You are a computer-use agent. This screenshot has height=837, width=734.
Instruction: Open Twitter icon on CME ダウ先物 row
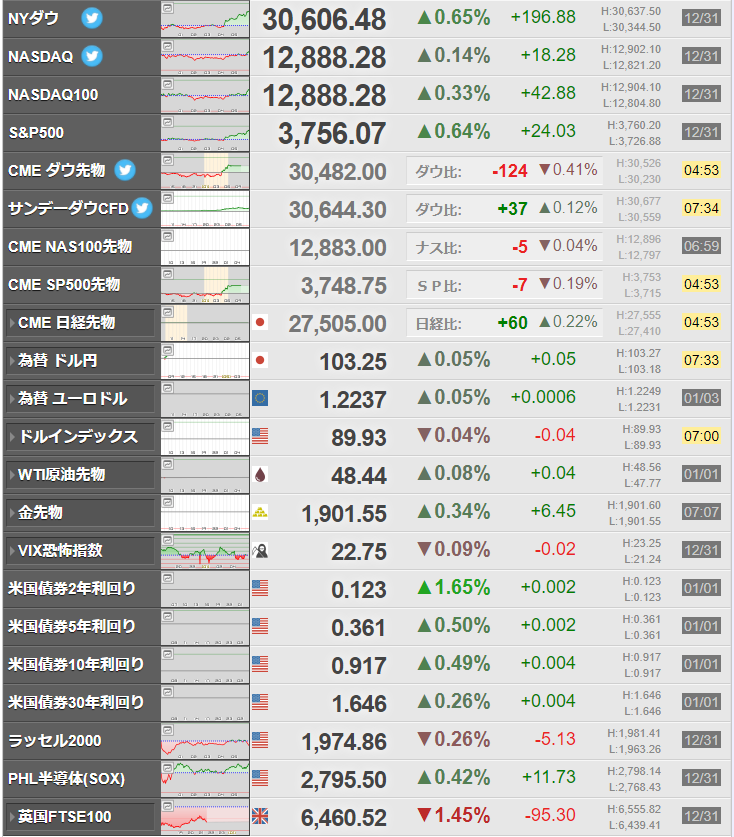pyautogui.click(x=125, y=170)
